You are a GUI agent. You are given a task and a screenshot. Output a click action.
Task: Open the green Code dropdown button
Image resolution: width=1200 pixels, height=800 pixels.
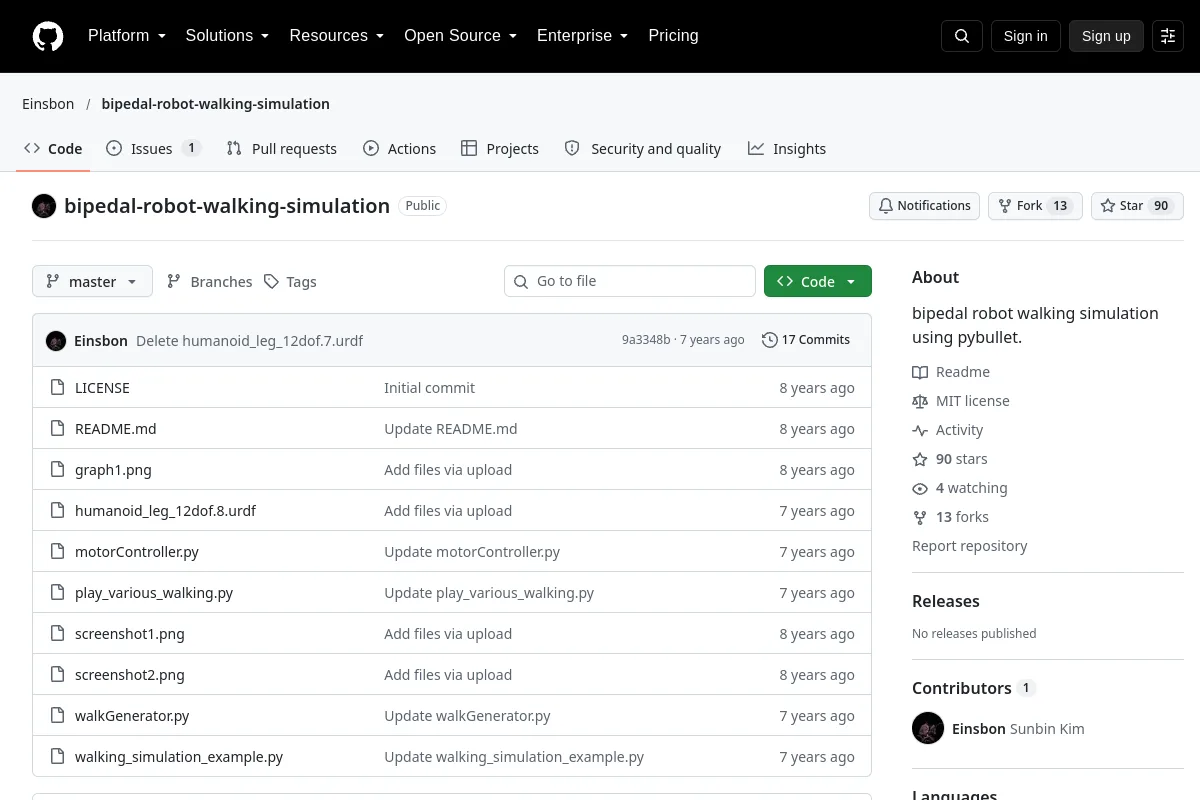coord(818,282)
